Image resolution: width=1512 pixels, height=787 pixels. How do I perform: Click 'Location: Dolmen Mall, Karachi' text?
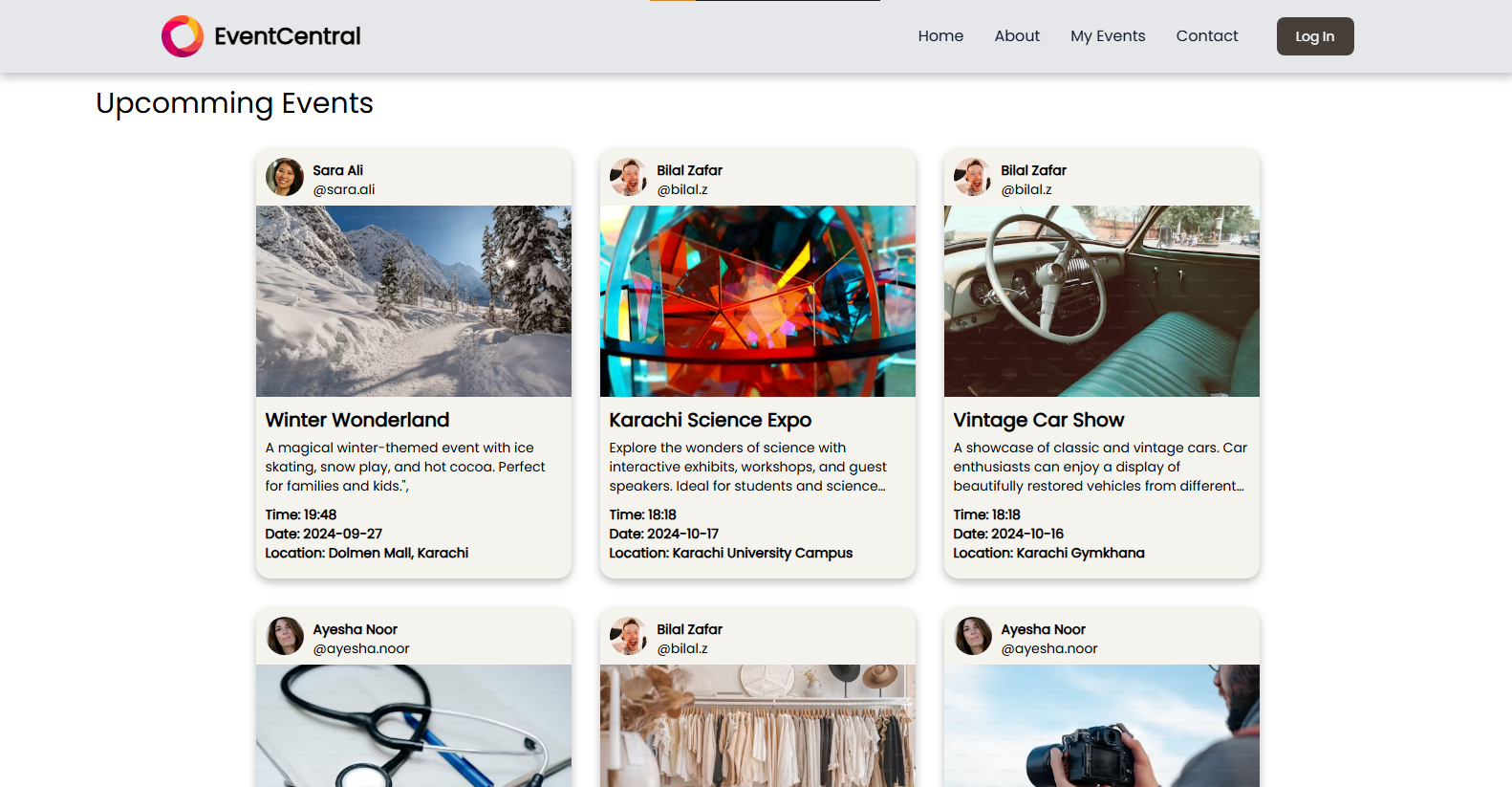point(367,553)
